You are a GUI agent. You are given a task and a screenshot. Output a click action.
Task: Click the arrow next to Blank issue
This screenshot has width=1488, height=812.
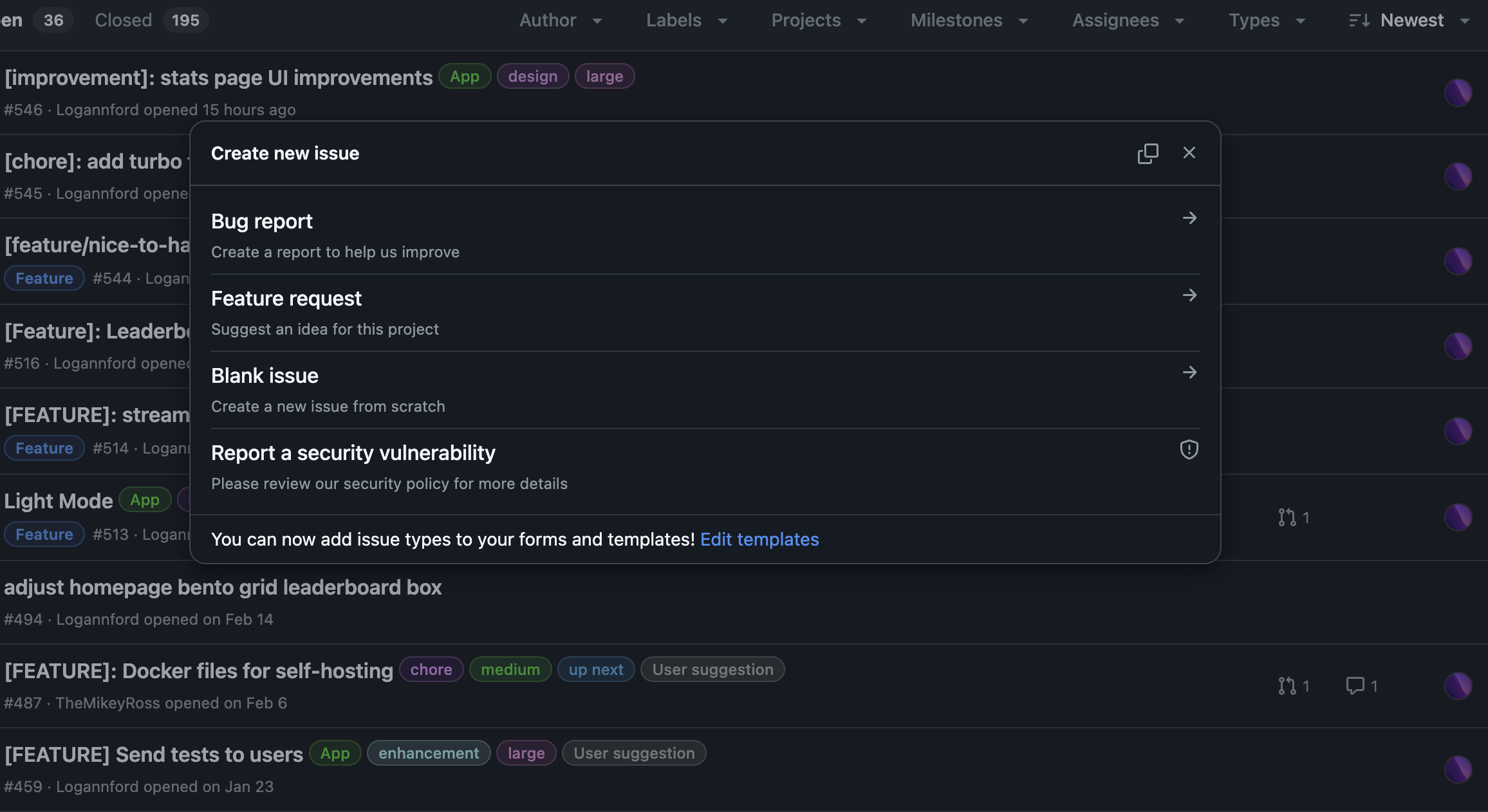[x=1189, y=373]
